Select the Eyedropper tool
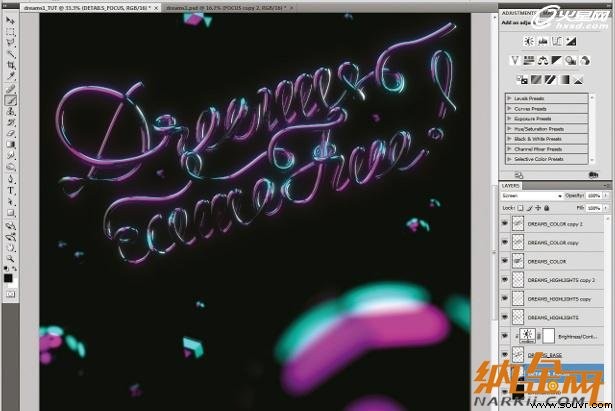615x411 pixels. click(11, 77)
